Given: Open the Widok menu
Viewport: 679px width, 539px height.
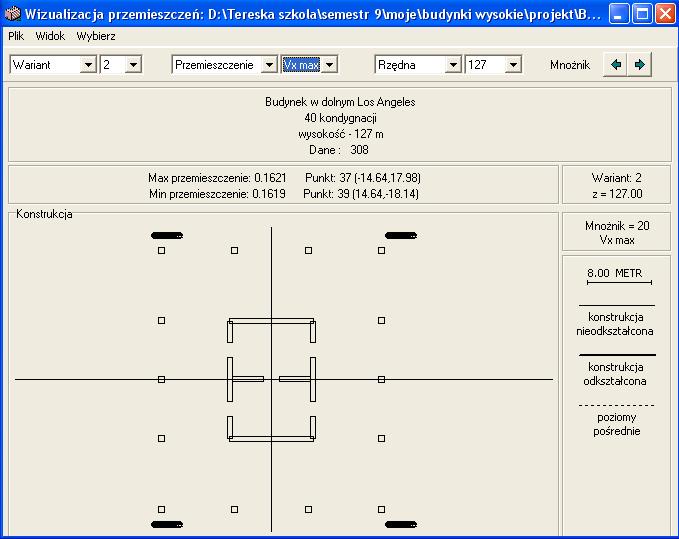Looking at the screenshot, I should tap(50, 36).
